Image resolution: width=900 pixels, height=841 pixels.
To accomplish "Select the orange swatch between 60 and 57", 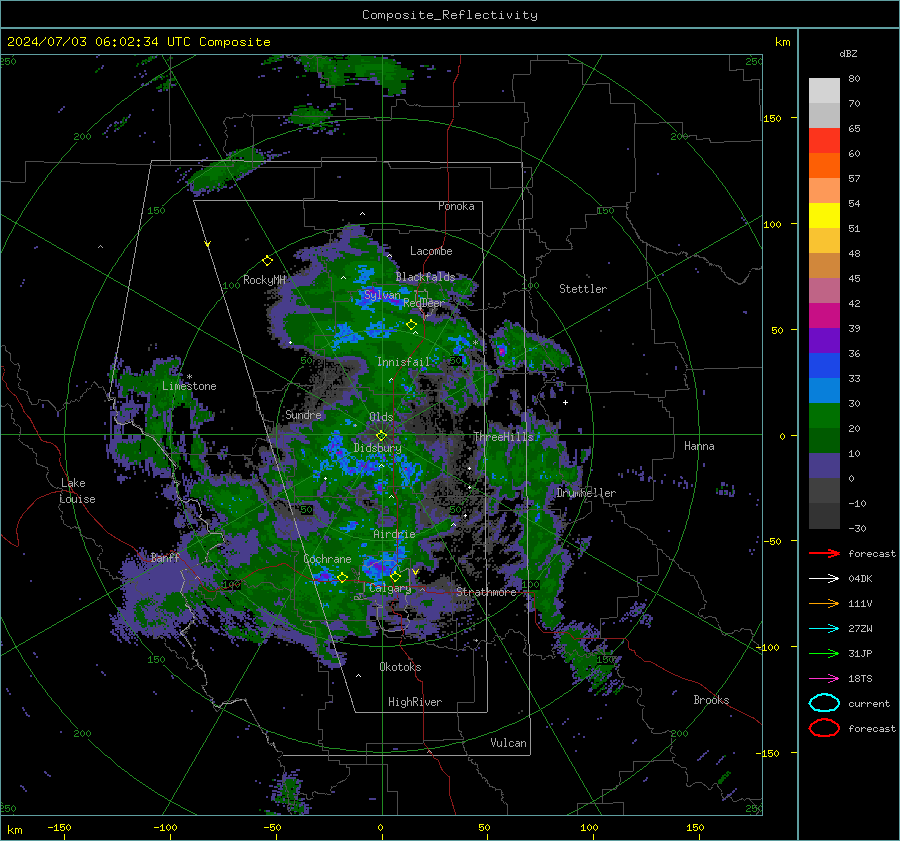I will tap(824, 165).
